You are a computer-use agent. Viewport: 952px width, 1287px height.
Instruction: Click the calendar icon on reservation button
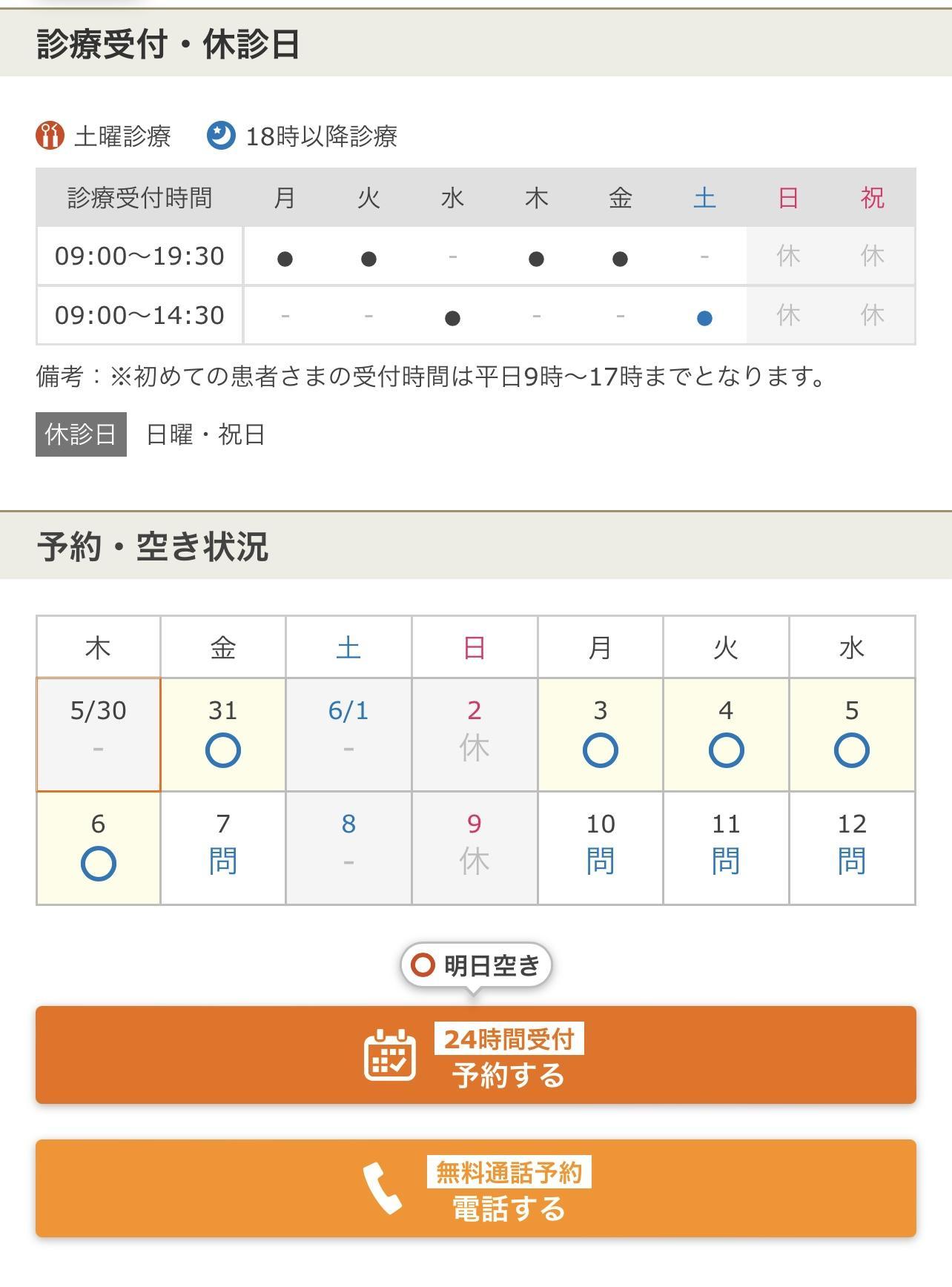pyautogui.click(x=389, y=1054)
